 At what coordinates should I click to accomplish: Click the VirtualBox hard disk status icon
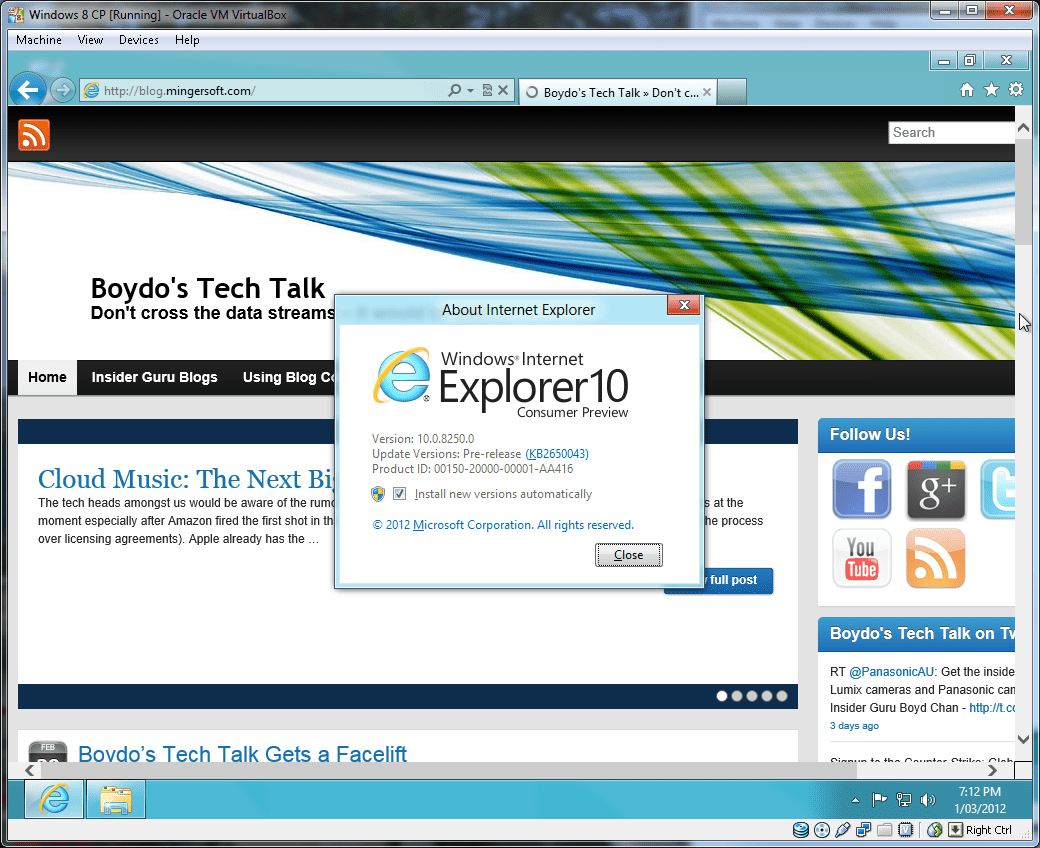click(x=801, y=829)
